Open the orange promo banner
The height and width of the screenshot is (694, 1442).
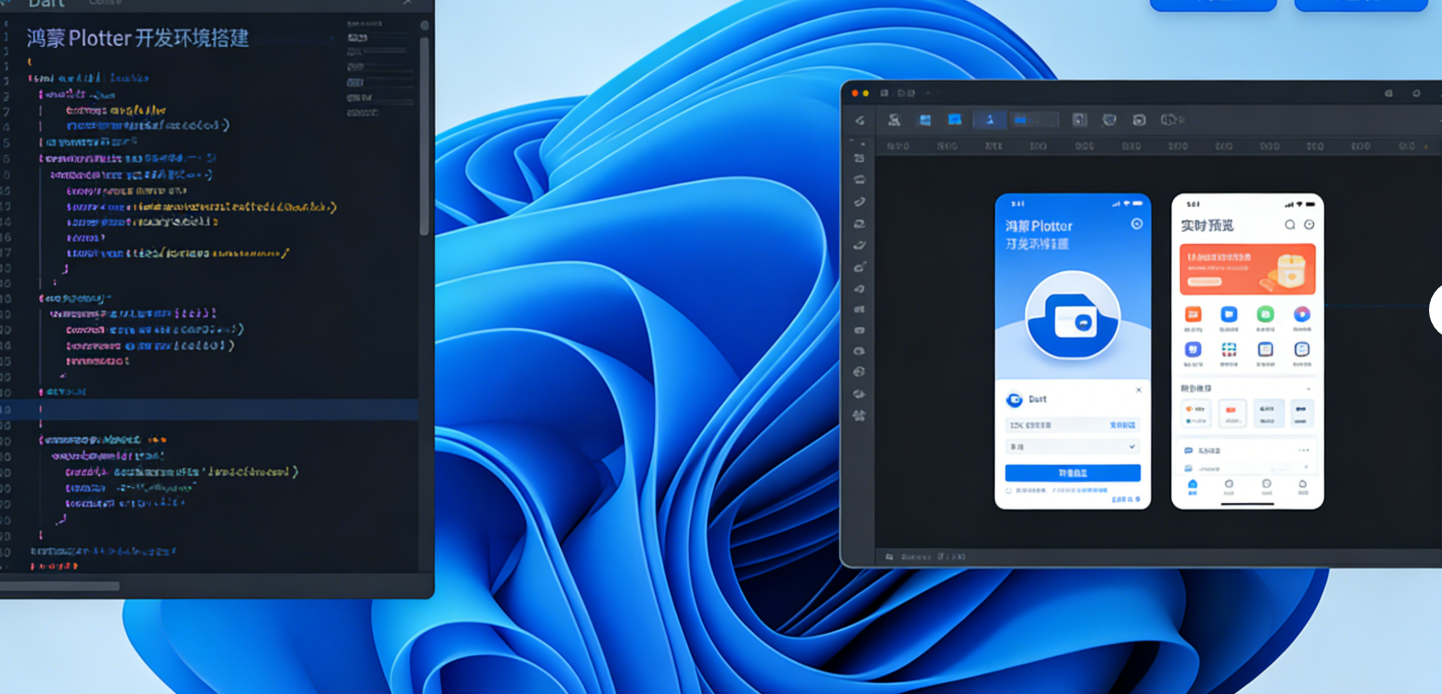(x=1248, y=269)
